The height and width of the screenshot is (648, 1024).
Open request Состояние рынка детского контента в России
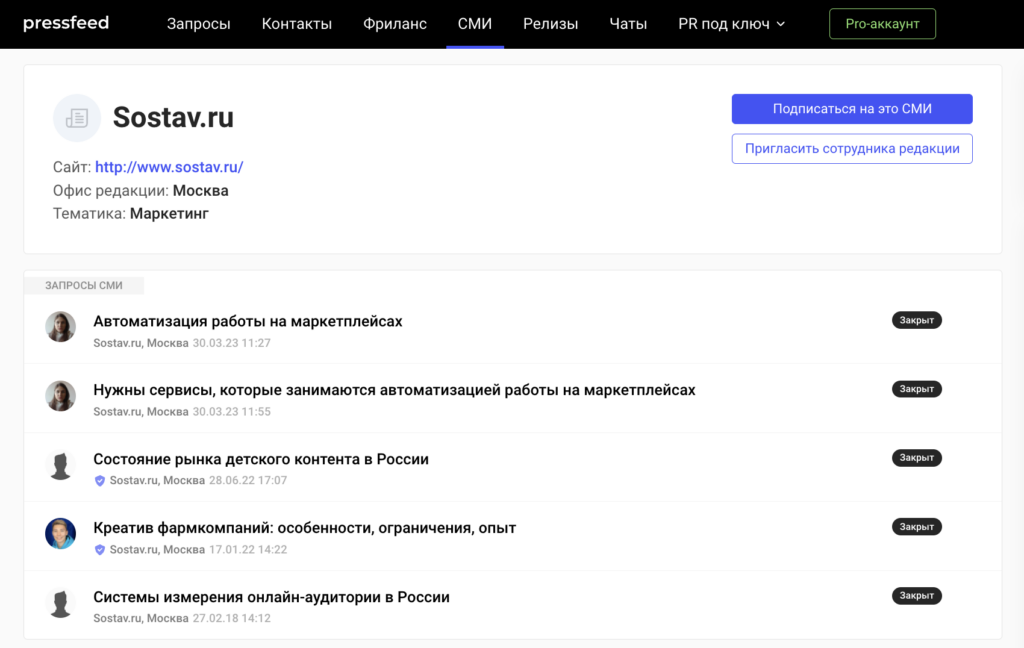[261, 459]
